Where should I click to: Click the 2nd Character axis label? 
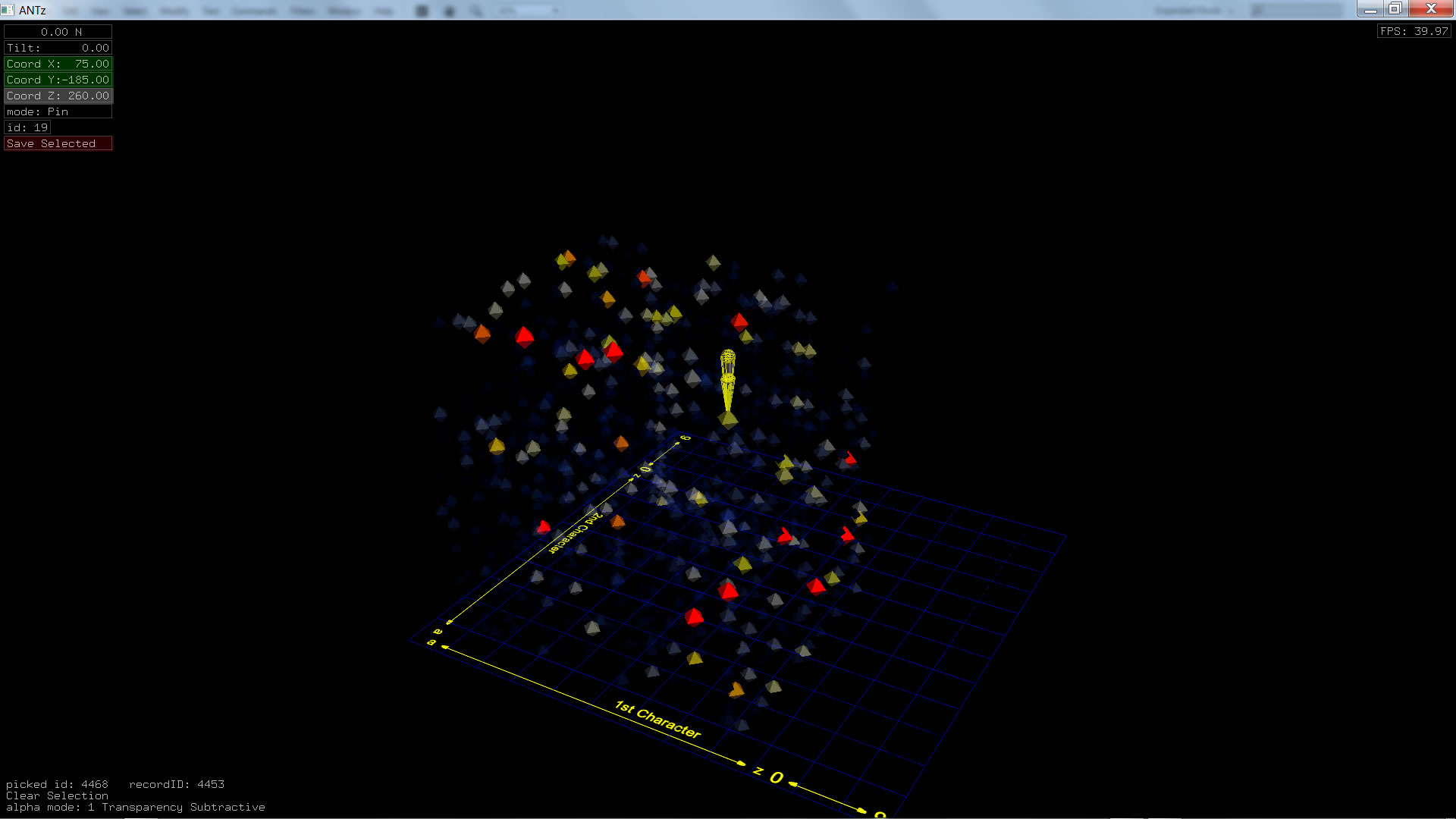[576, 532]
